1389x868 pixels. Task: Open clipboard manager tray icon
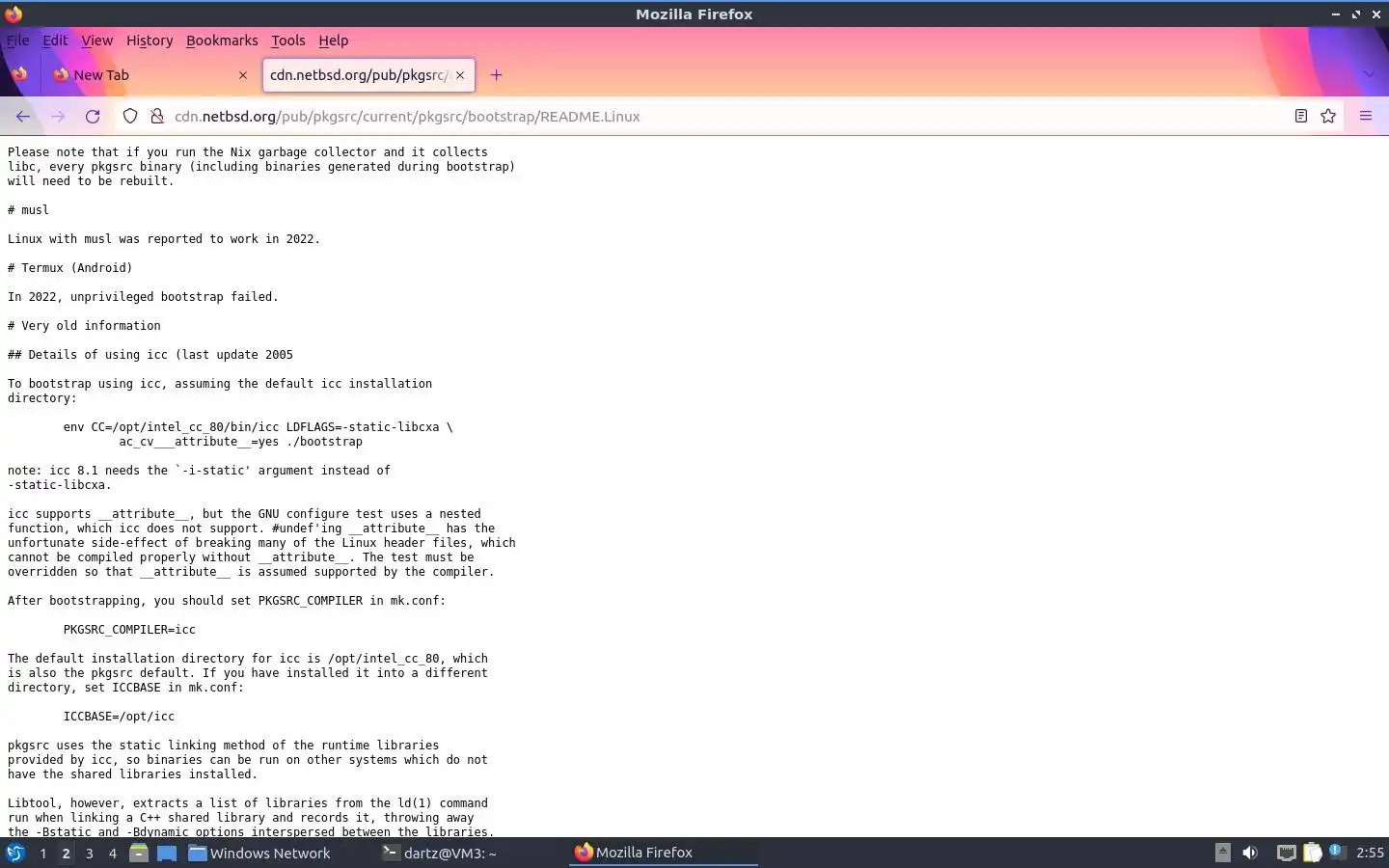[x=1312, y=853]
